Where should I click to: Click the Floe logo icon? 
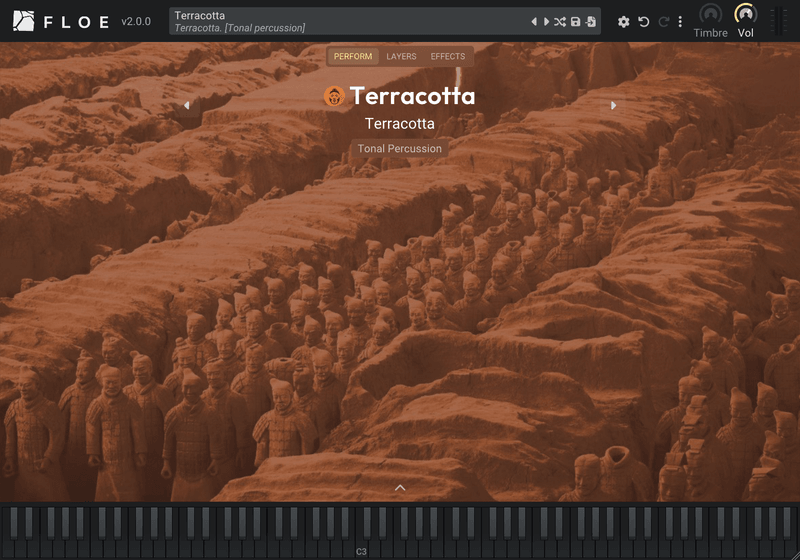tap(23, 21)
